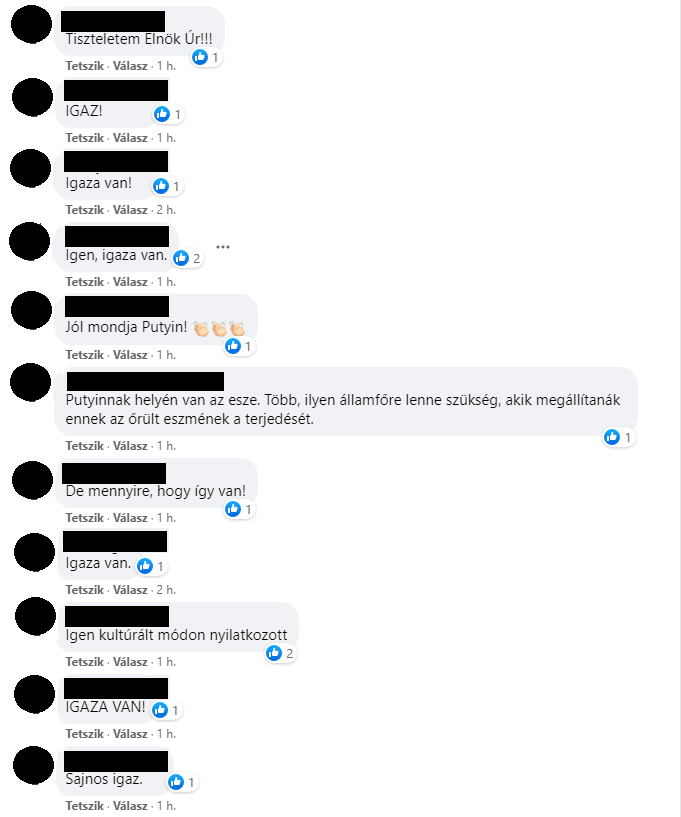681x817 pixels.
Task: Open reactions on 'Putyinnak helyén van az esze' comment
Action: pyautogui.click(x=619, y=437)
